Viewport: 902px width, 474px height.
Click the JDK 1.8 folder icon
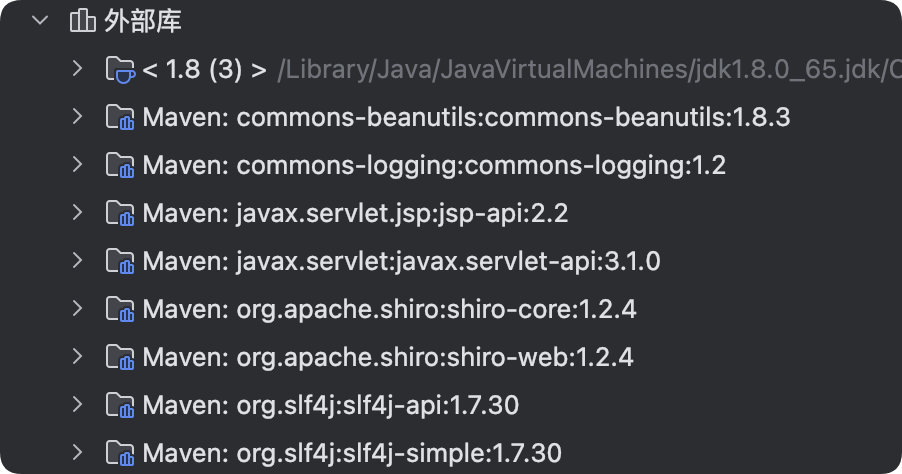pos(120,69)
